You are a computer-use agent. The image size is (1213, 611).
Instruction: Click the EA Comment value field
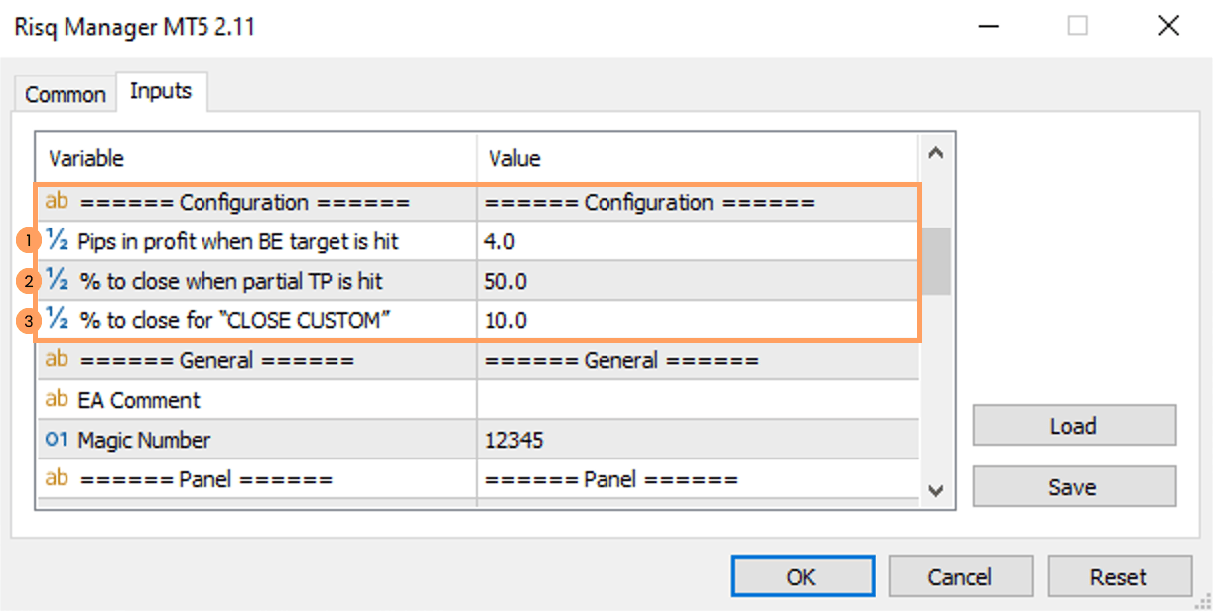click(x=695, y=400)
